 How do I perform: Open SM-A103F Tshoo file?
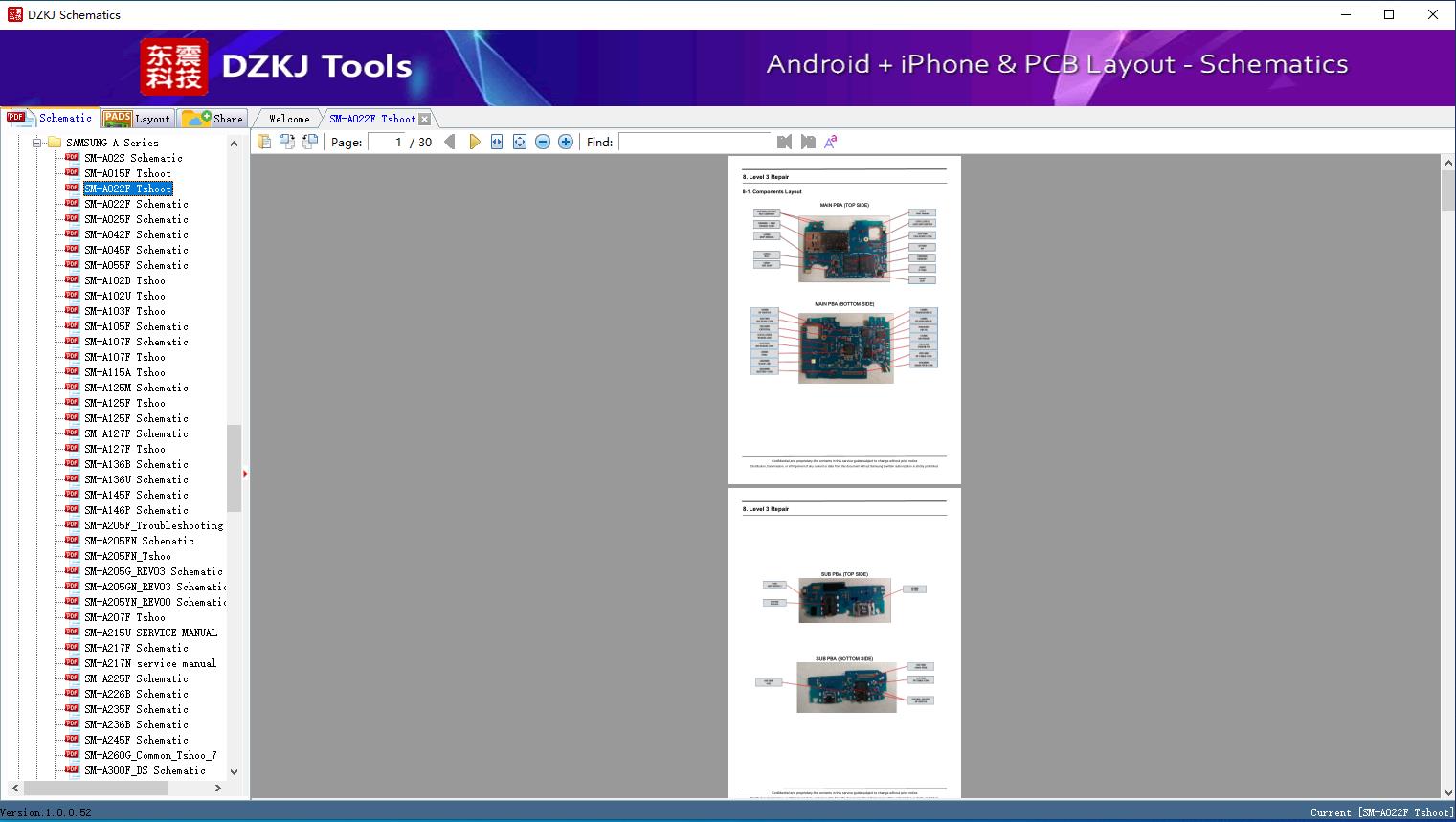[124, 311]
